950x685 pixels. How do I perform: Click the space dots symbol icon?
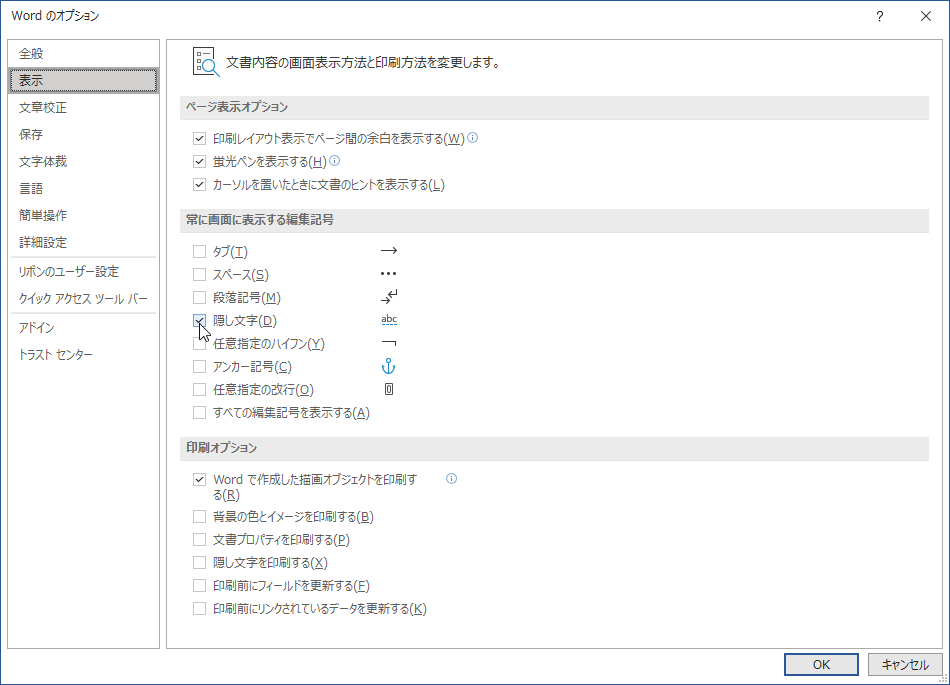(388, 274)
